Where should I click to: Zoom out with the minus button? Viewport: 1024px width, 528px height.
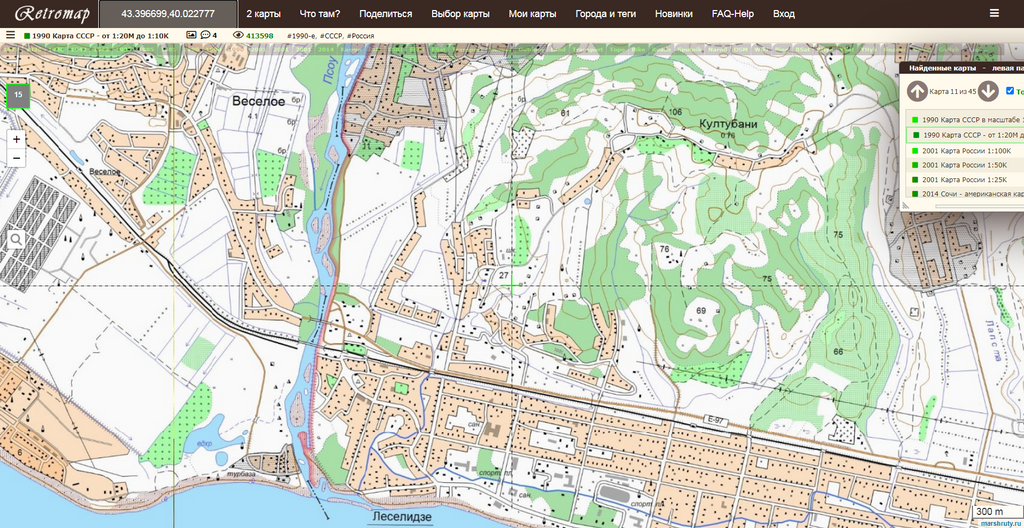(x=16, y=157)
